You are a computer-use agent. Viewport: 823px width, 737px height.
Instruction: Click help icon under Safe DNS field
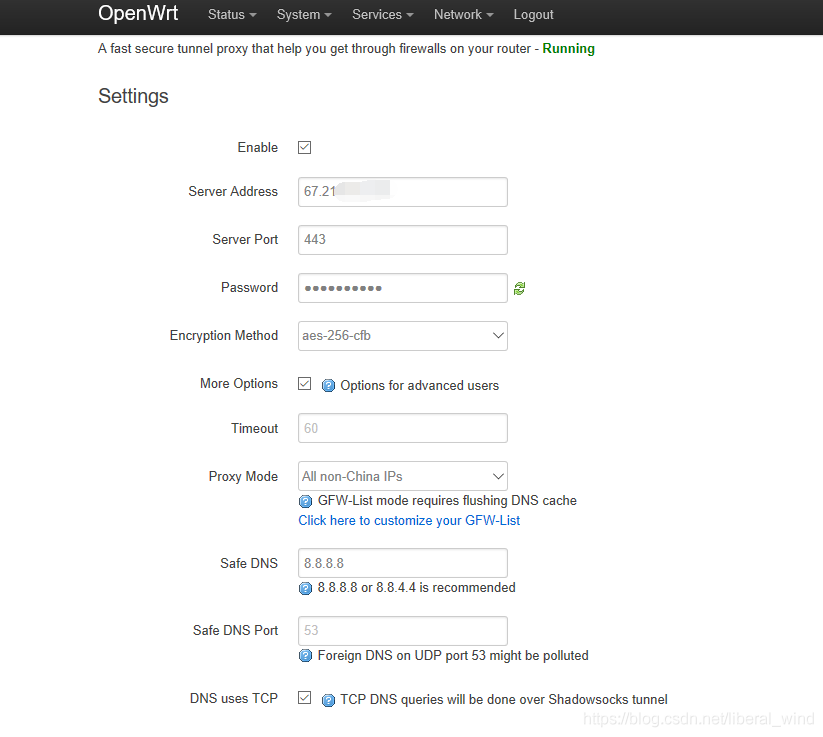coord(306,588)
